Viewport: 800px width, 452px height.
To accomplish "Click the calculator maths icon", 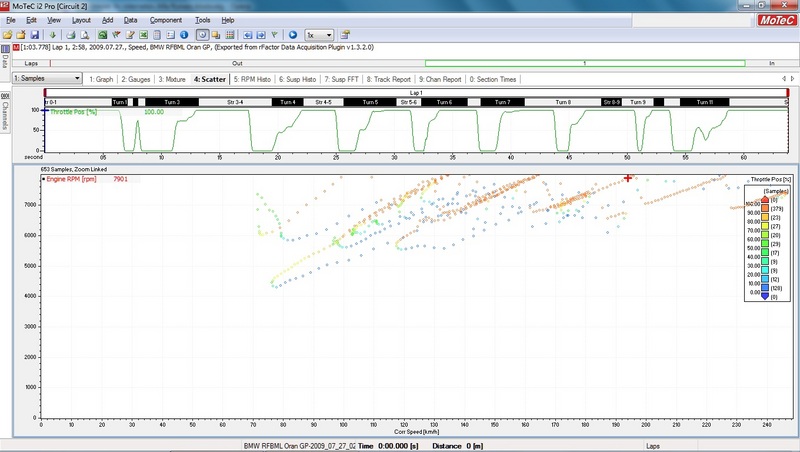I will tap(157, 35).
